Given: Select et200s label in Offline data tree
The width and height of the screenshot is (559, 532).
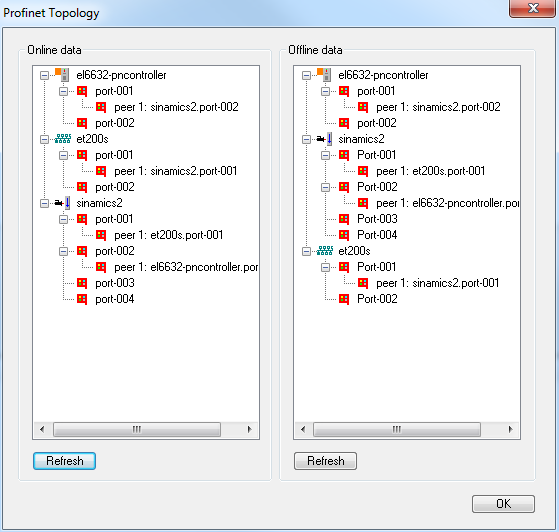Looking at the screenshot, I should 354,251.
